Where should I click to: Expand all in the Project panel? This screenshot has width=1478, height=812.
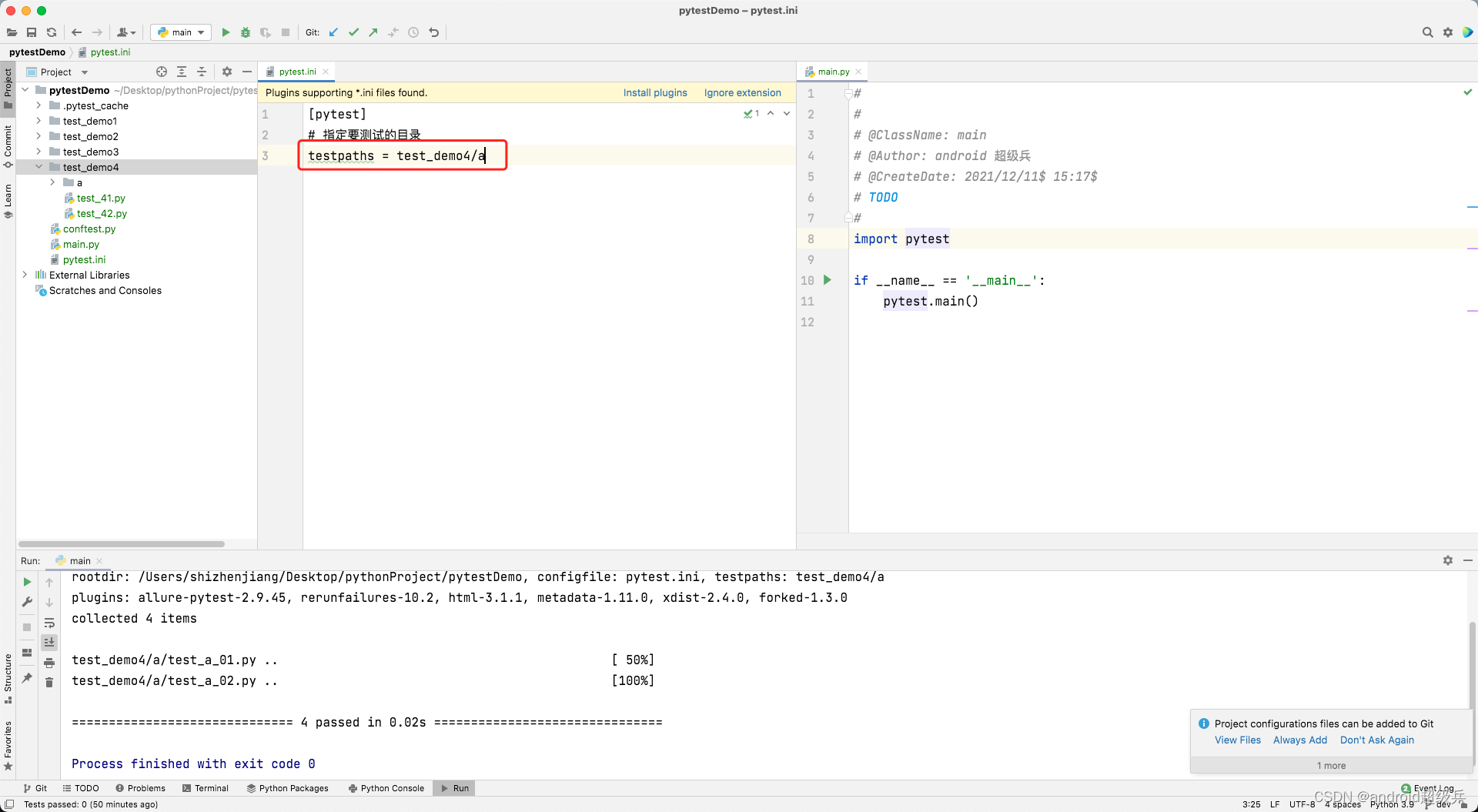tap(182, 72)
